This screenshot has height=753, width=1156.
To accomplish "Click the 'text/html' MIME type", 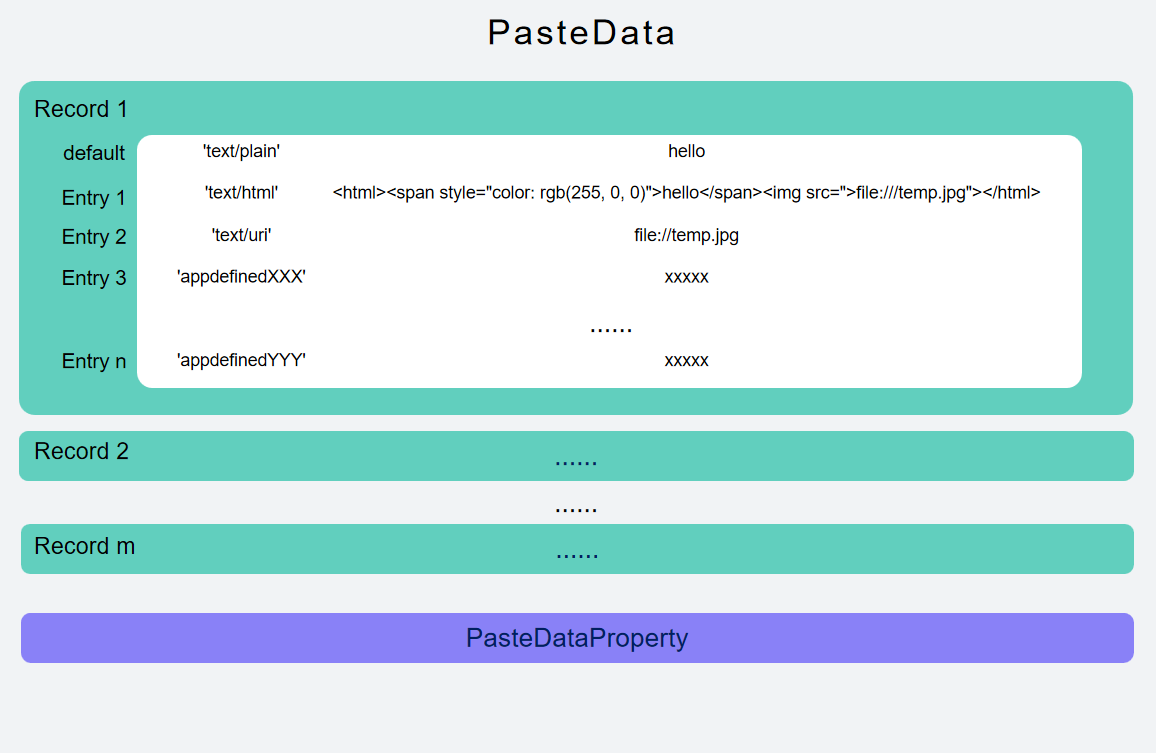I will click(x=241, y=193).
